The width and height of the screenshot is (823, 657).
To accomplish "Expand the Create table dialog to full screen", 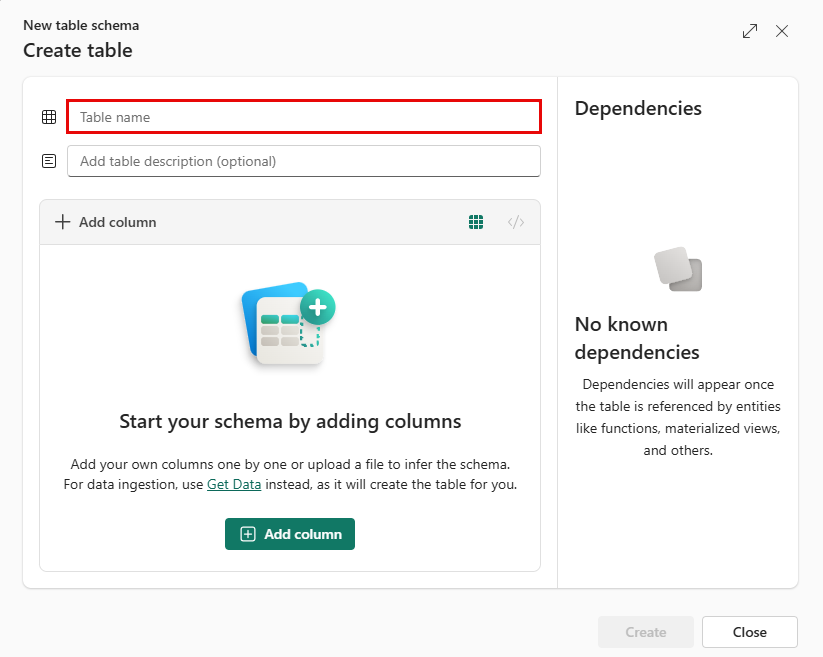I will pyautogui.click(x=749, y=31).
